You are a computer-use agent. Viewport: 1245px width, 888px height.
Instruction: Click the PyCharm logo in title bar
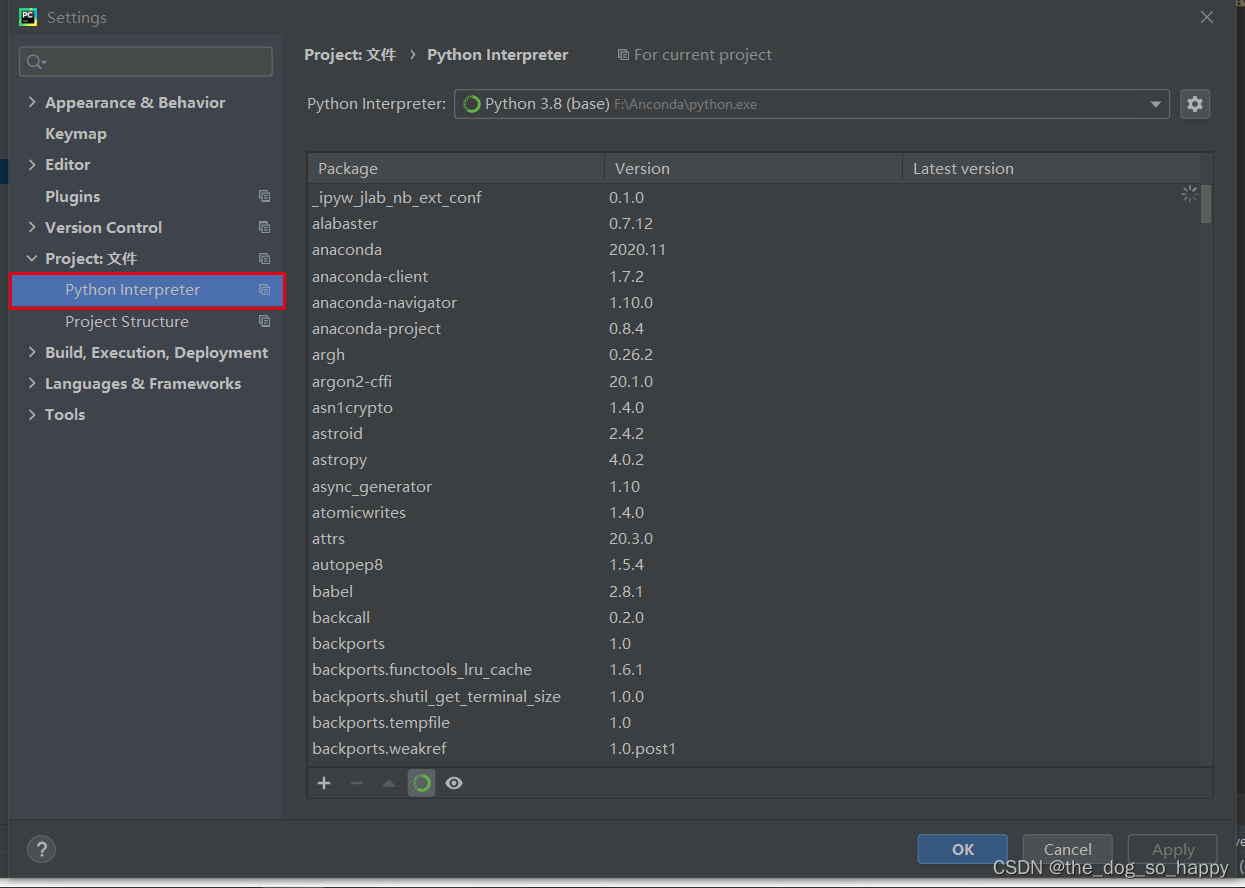pyautogui.click(x=28, y=17)
